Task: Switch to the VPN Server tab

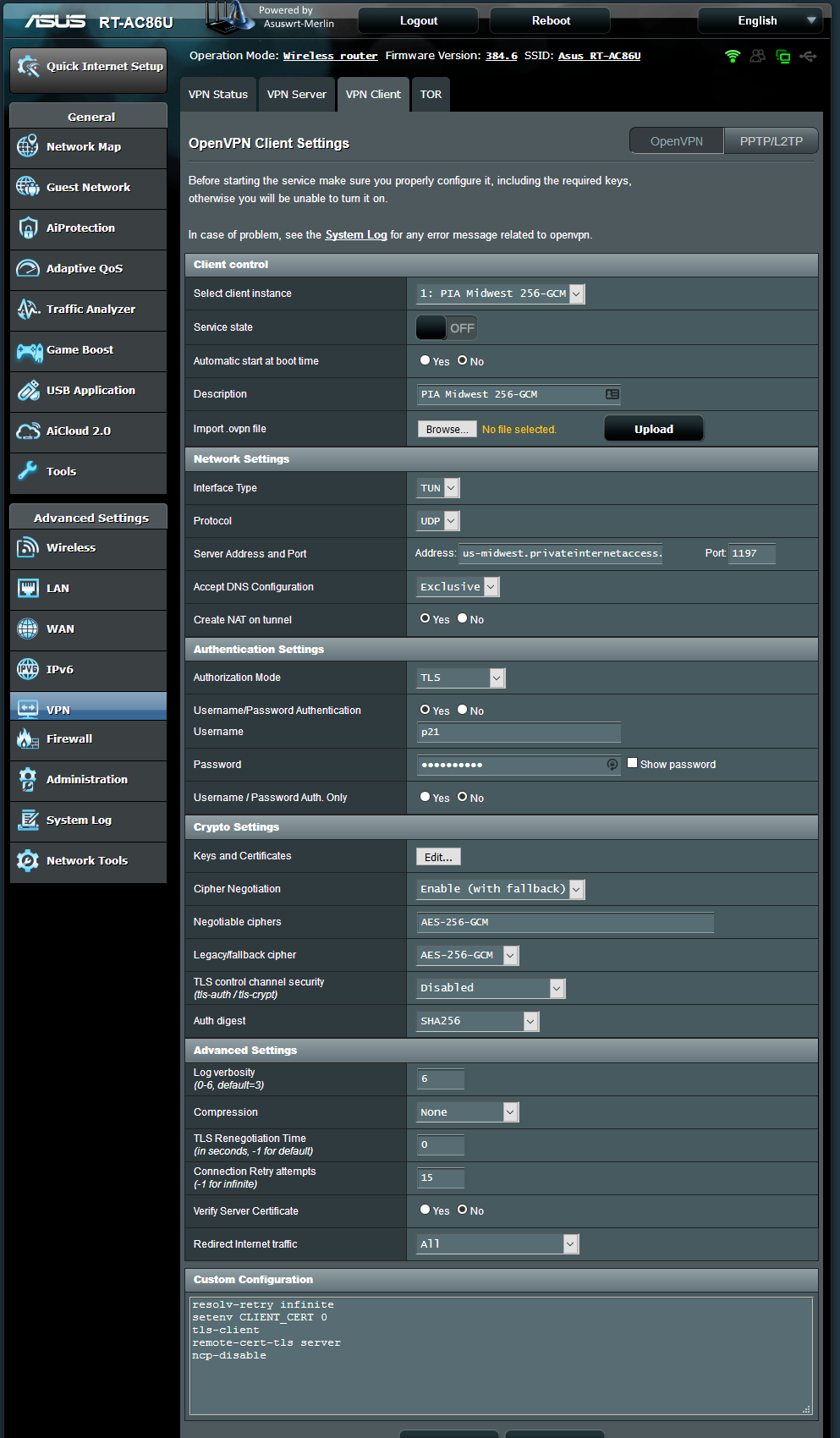Action: [x=297, y=95]
